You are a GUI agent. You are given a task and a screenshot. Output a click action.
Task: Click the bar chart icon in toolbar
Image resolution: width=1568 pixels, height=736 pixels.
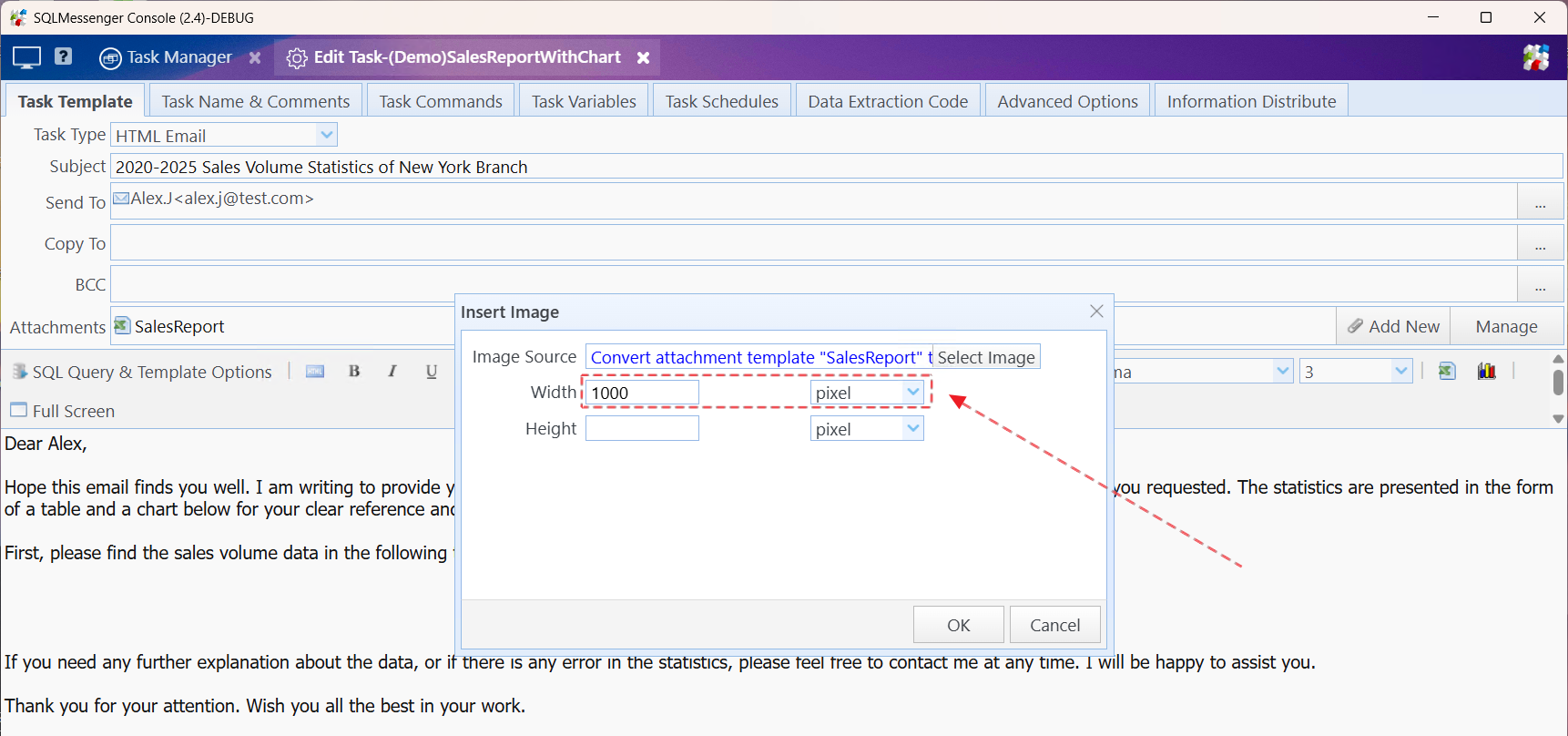(x=1486, y=371)
